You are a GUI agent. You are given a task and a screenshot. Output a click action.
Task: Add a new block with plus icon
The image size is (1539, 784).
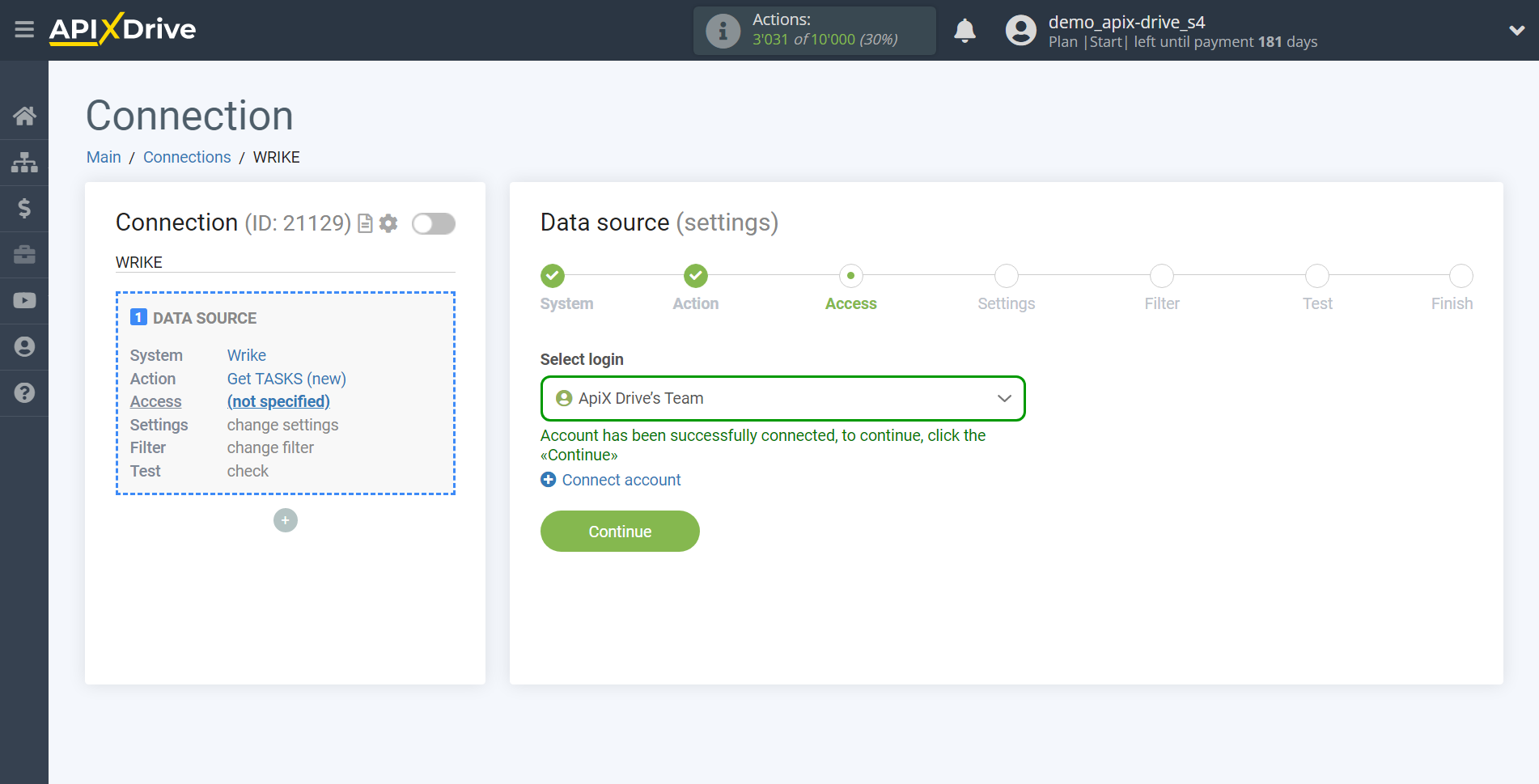click(x=285, y=520)
